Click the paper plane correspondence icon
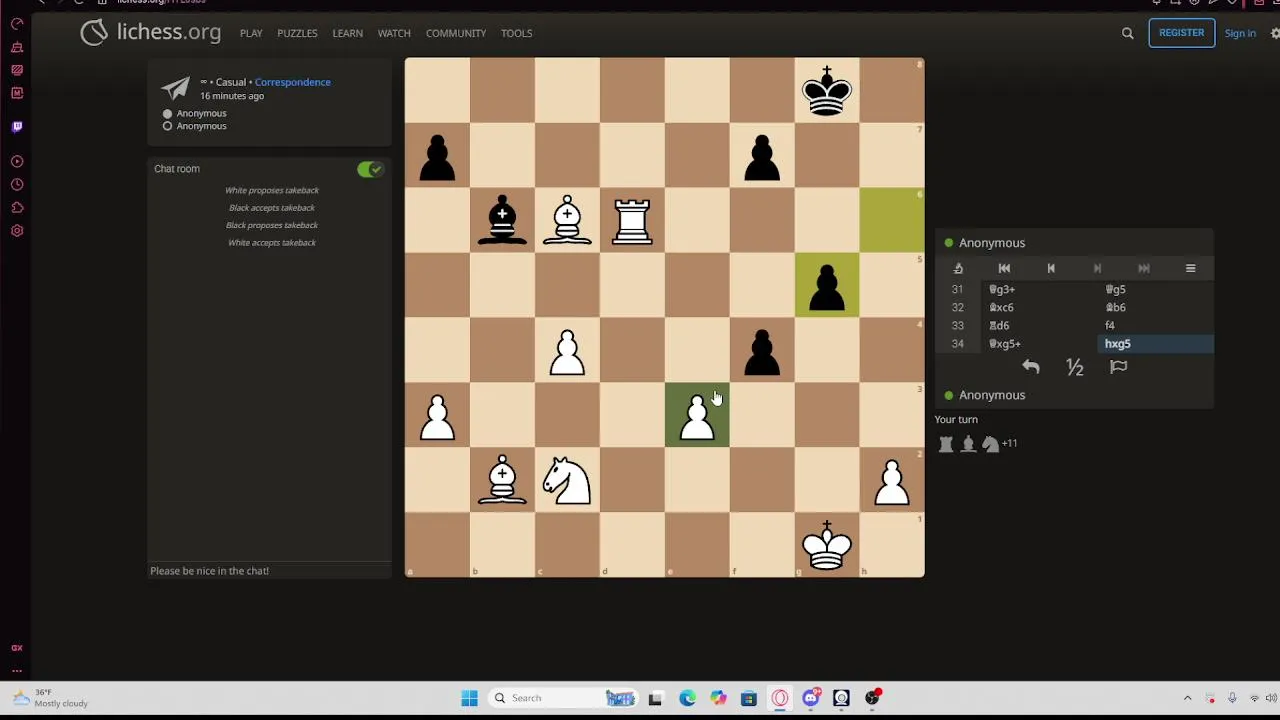 tap(176, 88)
